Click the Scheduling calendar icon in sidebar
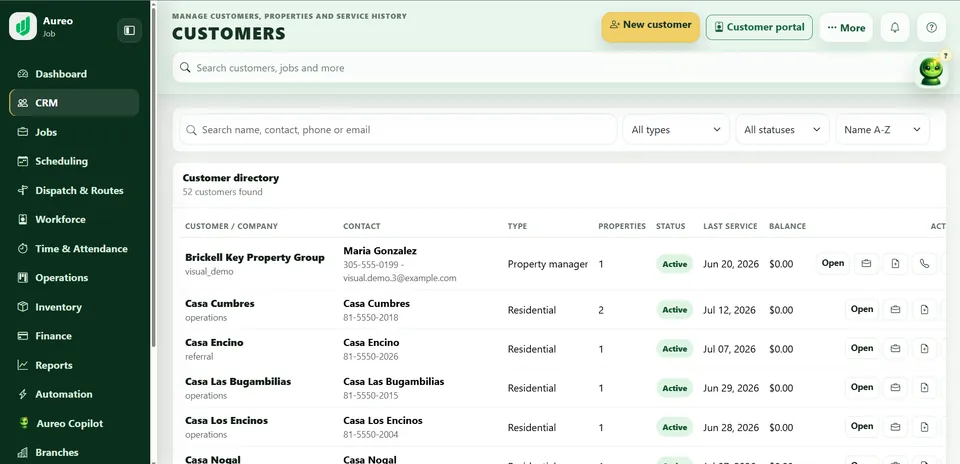 (23, 162)
